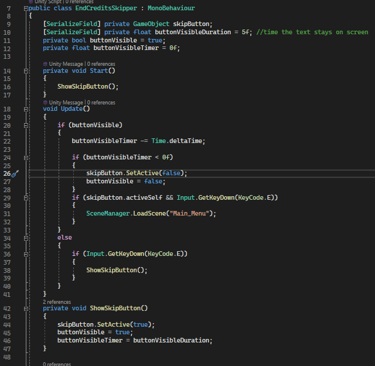Viewport: 375px width, 366px height.
Task: Click the MonoBehaviour base class name
Action: pyautogui.click(x=171, y=8)
